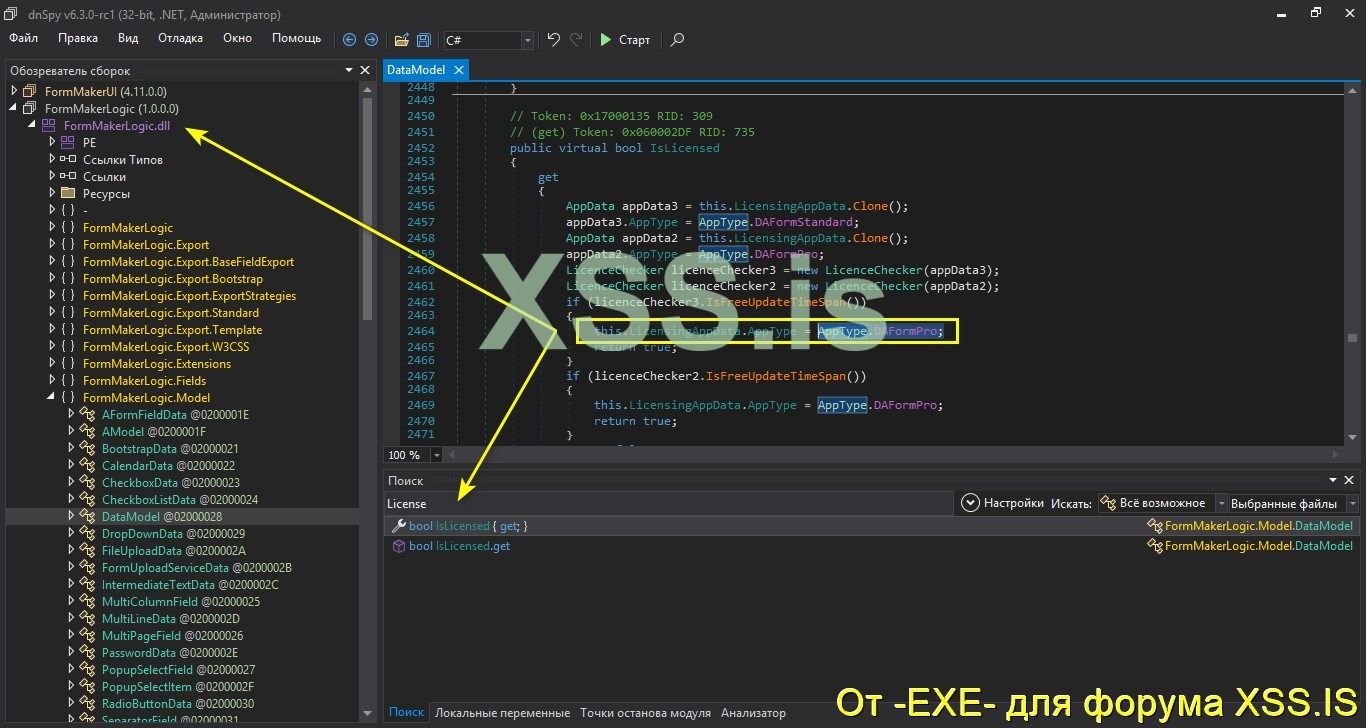This screenshot has width=1366, height=728.
Task: Expand the Настройки search options
Action: [1002, 503]
